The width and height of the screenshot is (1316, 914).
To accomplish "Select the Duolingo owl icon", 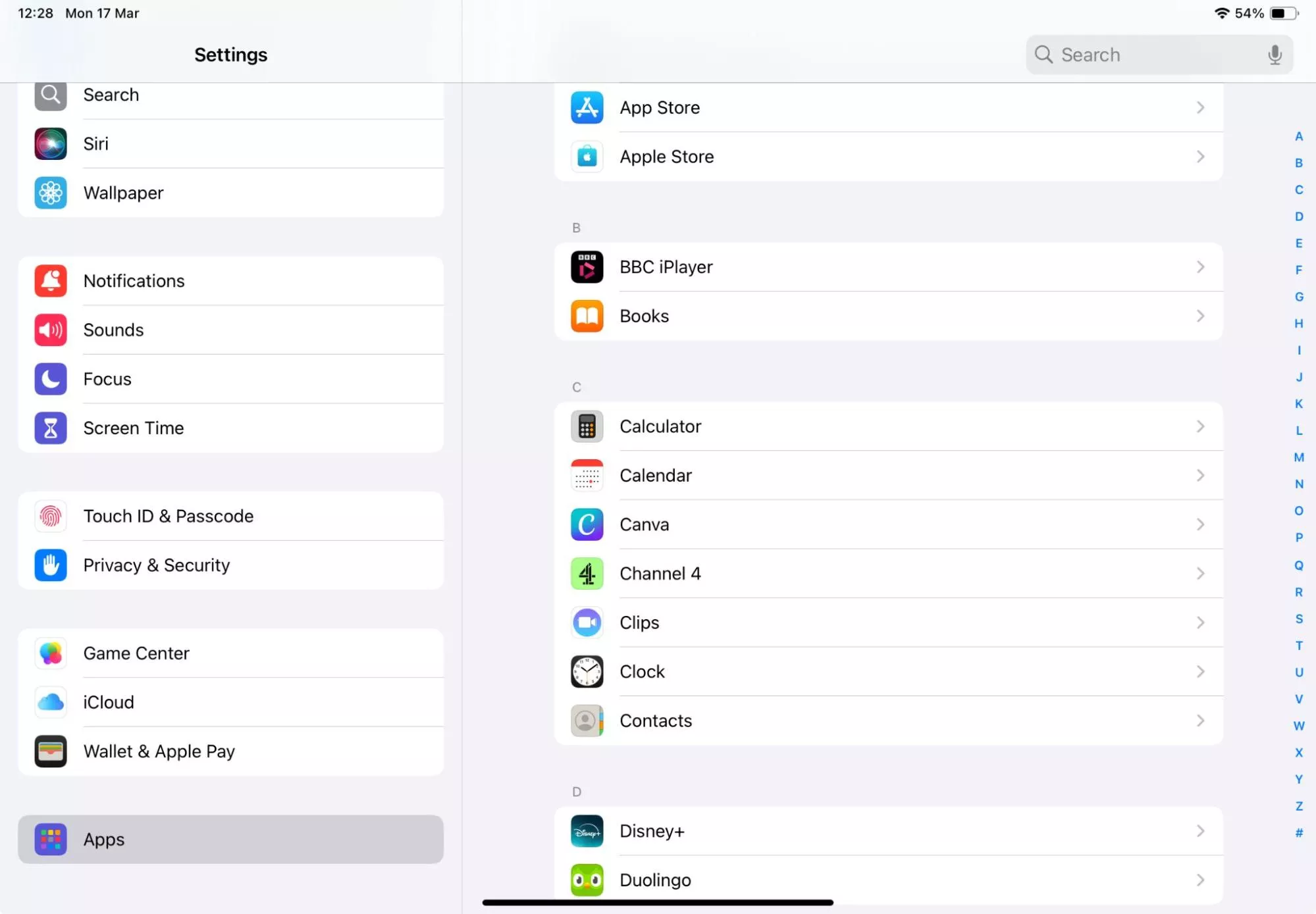I will 587,880.
